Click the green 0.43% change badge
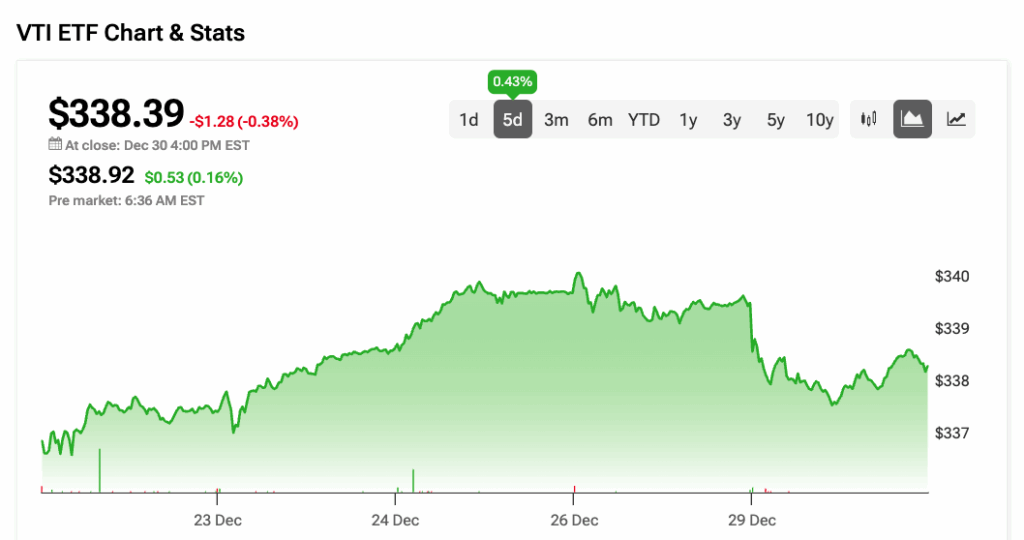Viewport: 1024px width, 540px height. [512, 80]
